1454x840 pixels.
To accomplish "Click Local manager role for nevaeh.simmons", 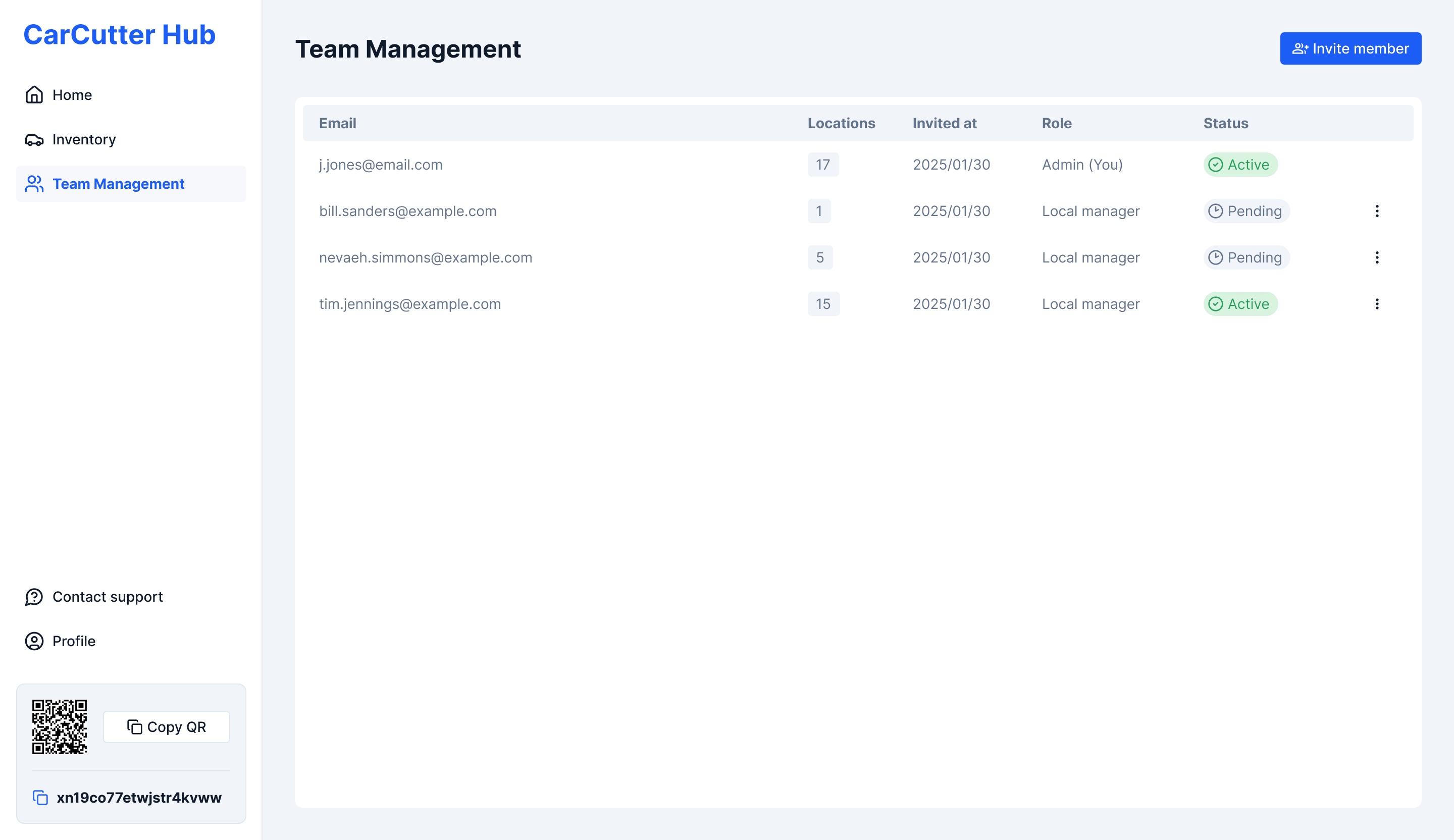I will point(1090,257).
